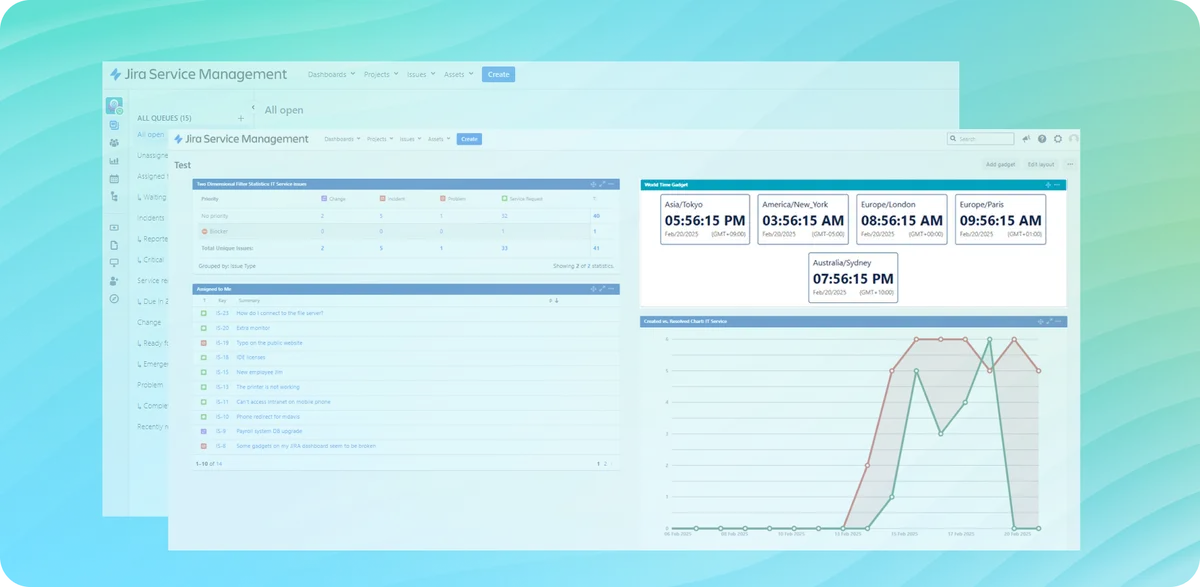1200x587 pixels.
Task: Click the Asia/Tokyo clock card
Action: coord(704,220)
